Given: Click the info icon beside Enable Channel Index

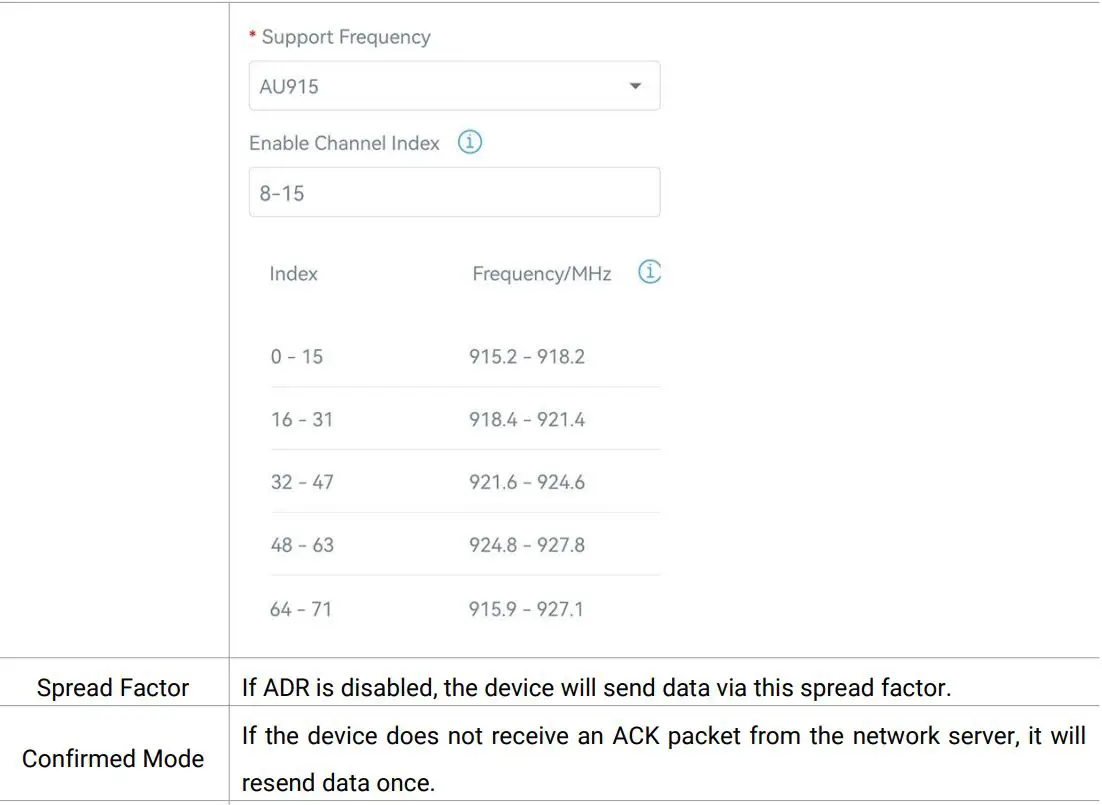Looking at the screenshot, I should tap(469, 142).
